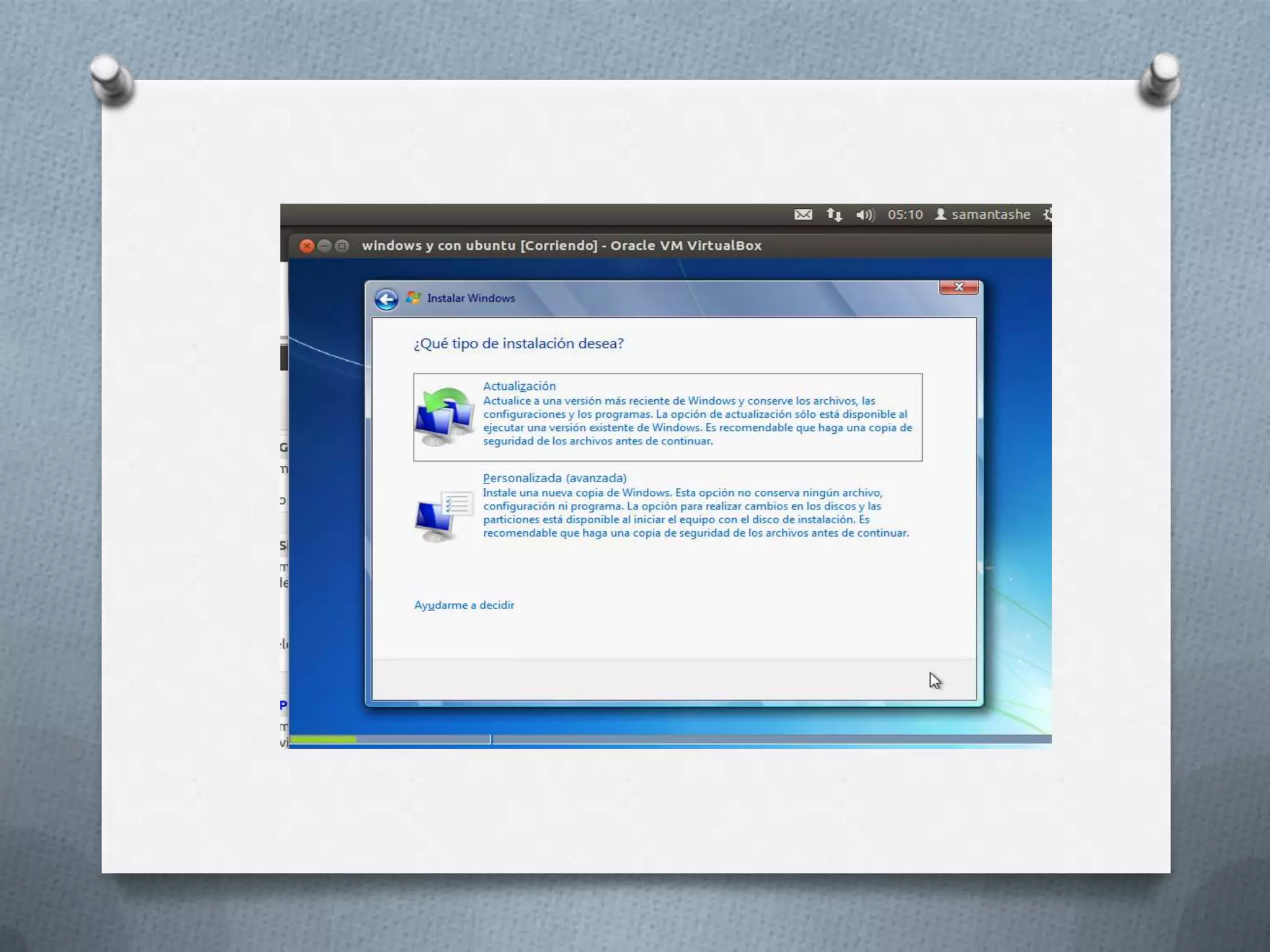Click the VirtualBox title 'windows y con ubuntu [Corriendo]'
Viewport: 1270px width, 952px height.
[x=479, y=245]
